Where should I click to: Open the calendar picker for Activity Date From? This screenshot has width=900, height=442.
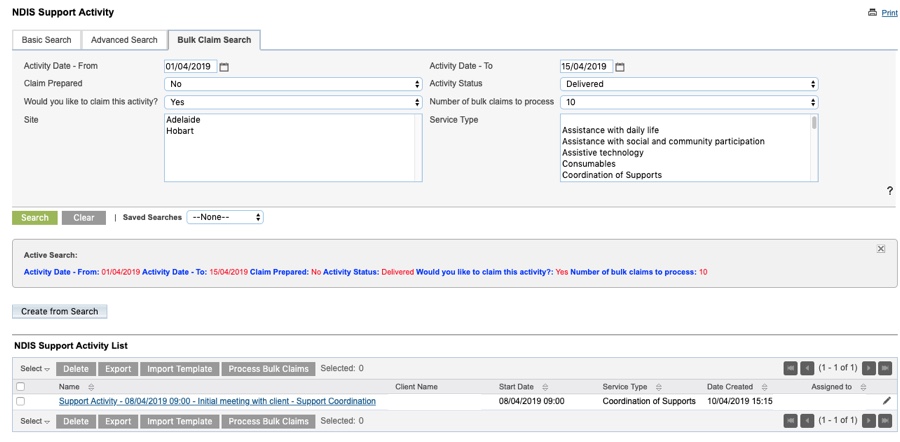tap(224, 67)
